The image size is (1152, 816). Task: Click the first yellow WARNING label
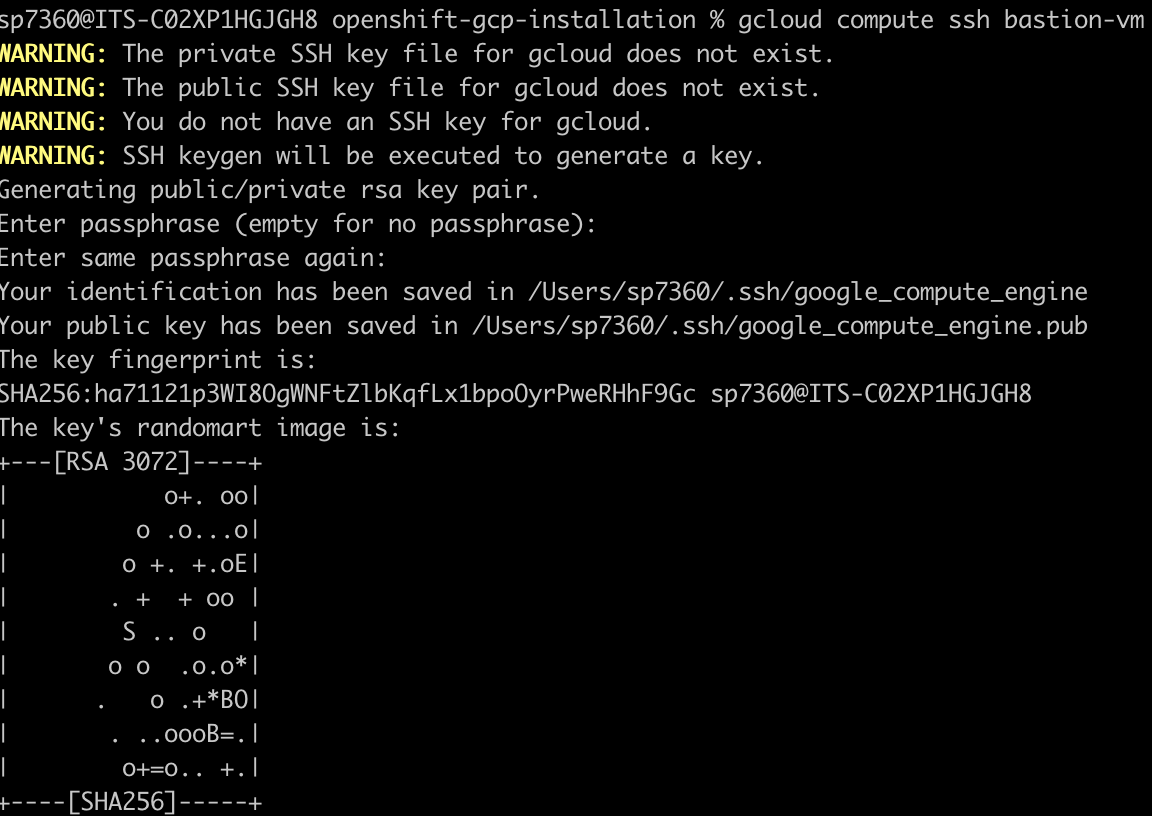coord(53,54)
